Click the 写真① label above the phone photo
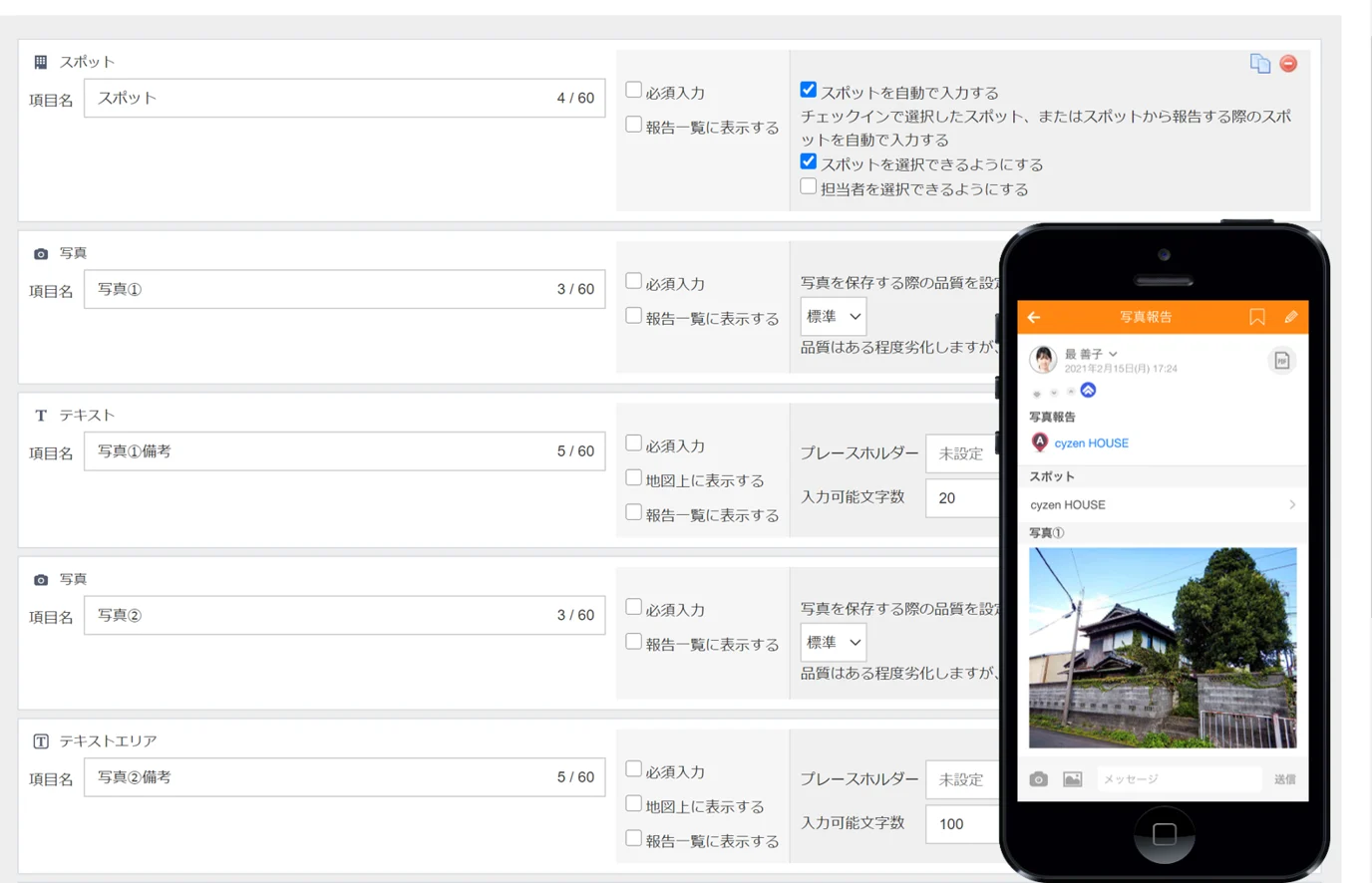The height and width of the screenshot is (883, 1372). (1047, 533)
